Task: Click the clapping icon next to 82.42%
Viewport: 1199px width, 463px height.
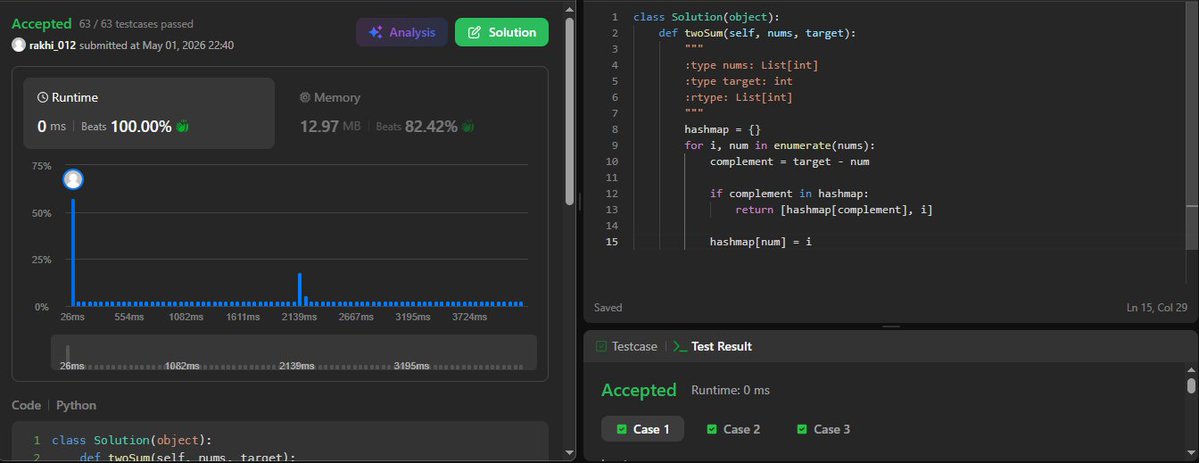Action: 468,126
